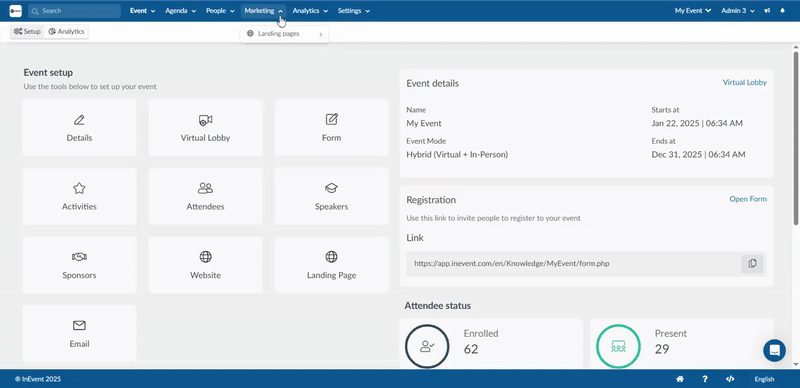Click the magnifier icon in the search box
Viewport: 800px width, 388px height.
coord(36,11)
